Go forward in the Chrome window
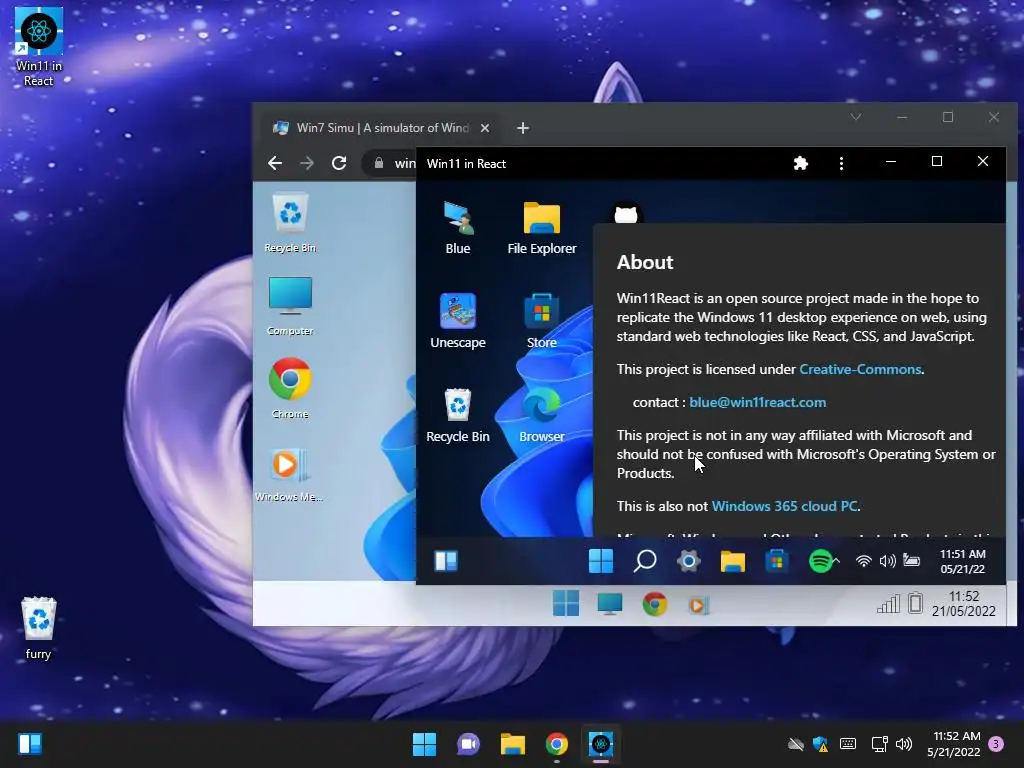Image resolution: width=1024 pixels, height=768 pixels. point(306,163)
